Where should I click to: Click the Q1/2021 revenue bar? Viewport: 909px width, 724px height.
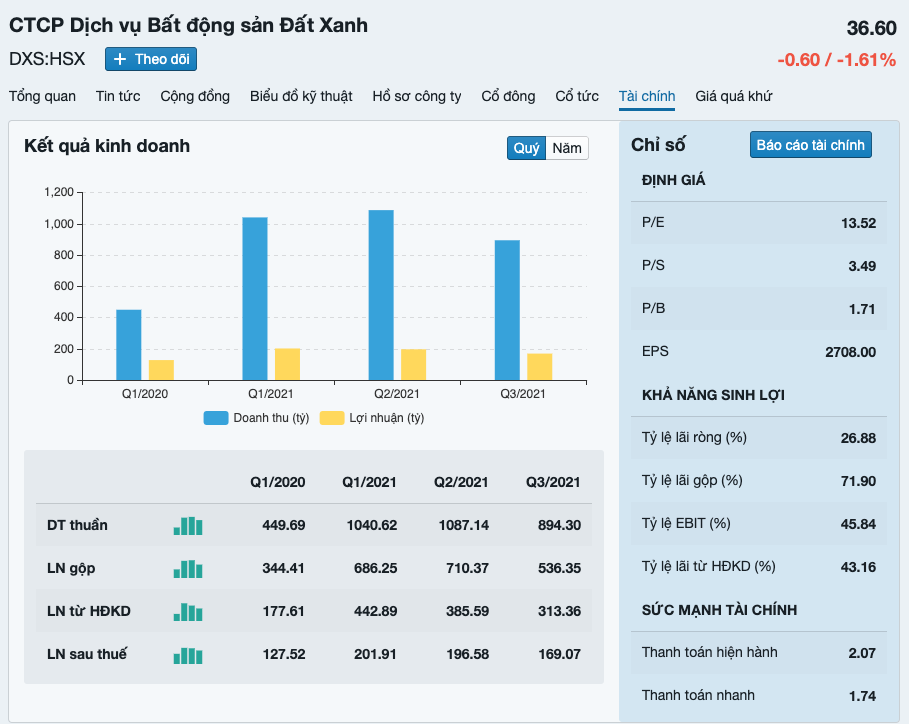254,299
